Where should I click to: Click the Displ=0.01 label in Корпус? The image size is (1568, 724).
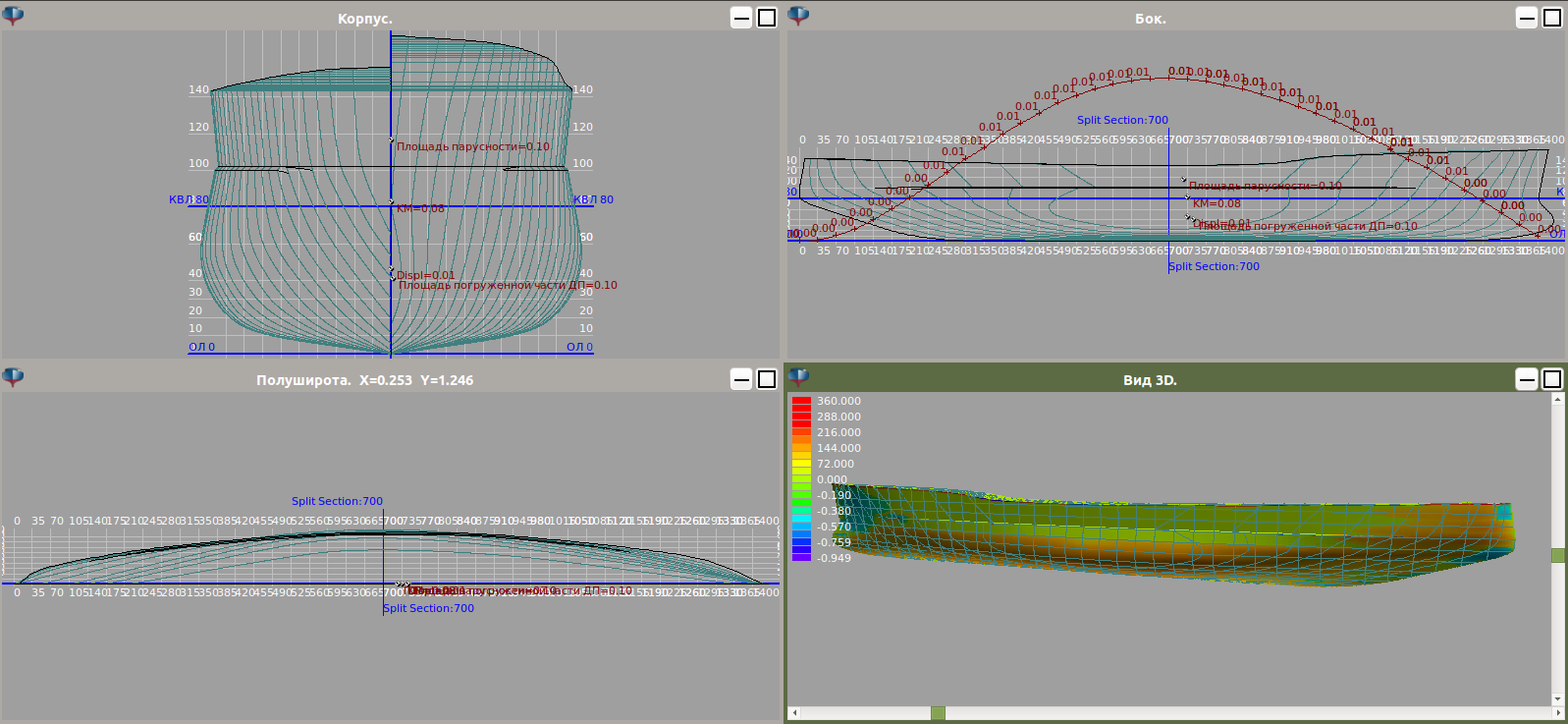point(426,275)
